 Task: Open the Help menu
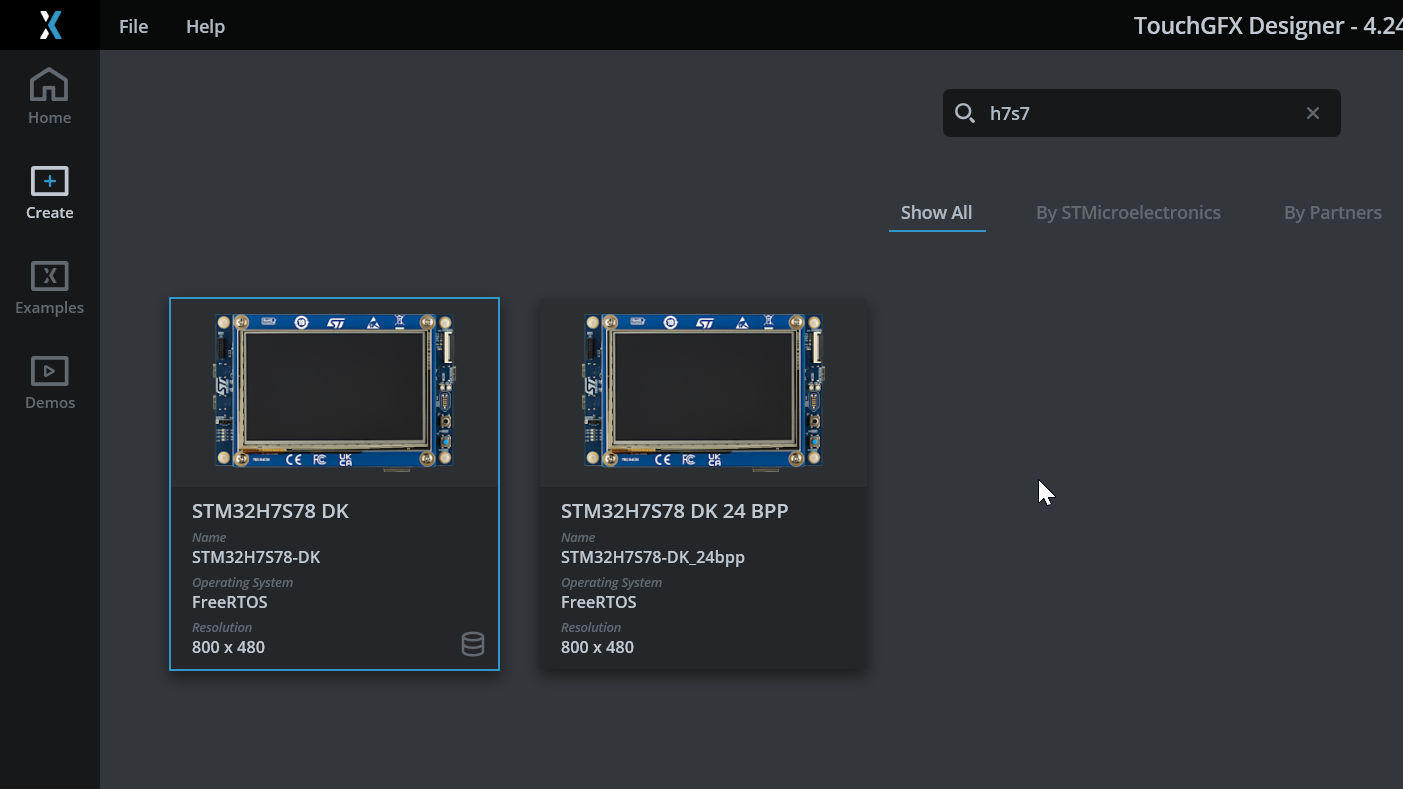[205, 26]
